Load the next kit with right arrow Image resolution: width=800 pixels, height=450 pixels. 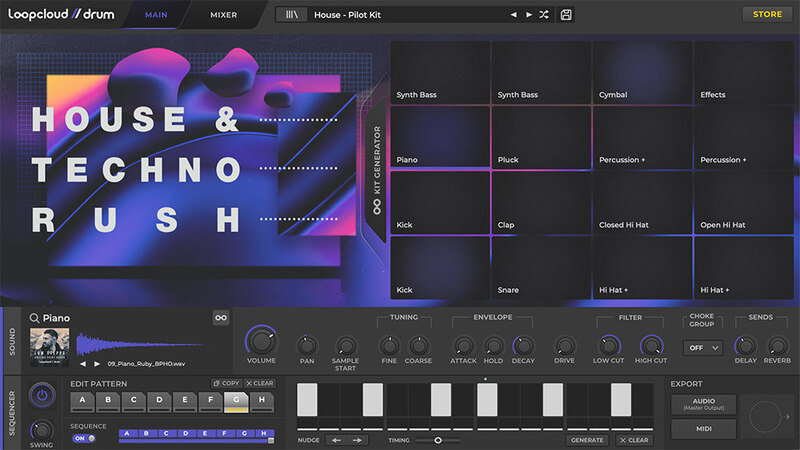pyautogui.click(x=528, y=15)
